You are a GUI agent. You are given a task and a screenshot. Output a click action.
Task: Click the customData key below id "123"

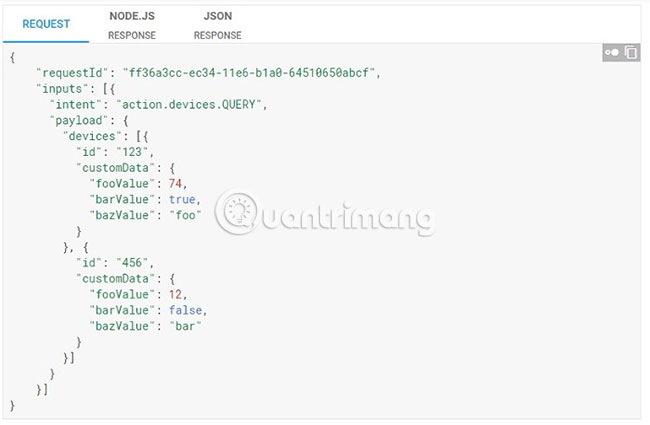pos(113,167)
